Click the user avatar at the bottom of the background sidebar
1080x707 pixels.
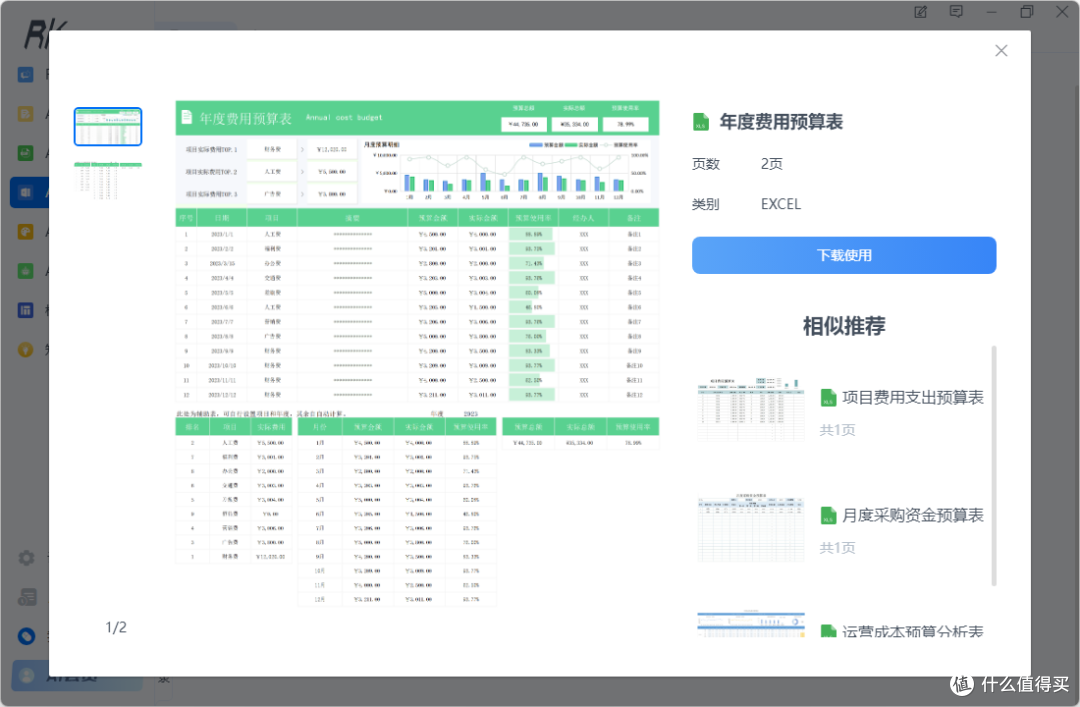(27, 676)
